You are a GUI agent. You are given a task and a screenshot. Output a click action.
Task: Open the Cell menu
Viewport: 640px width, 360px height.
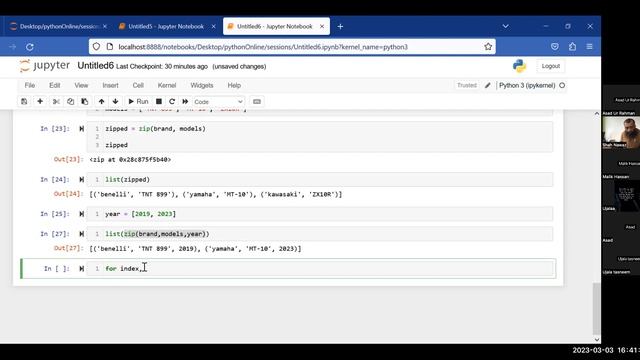(x=138, y=85)
